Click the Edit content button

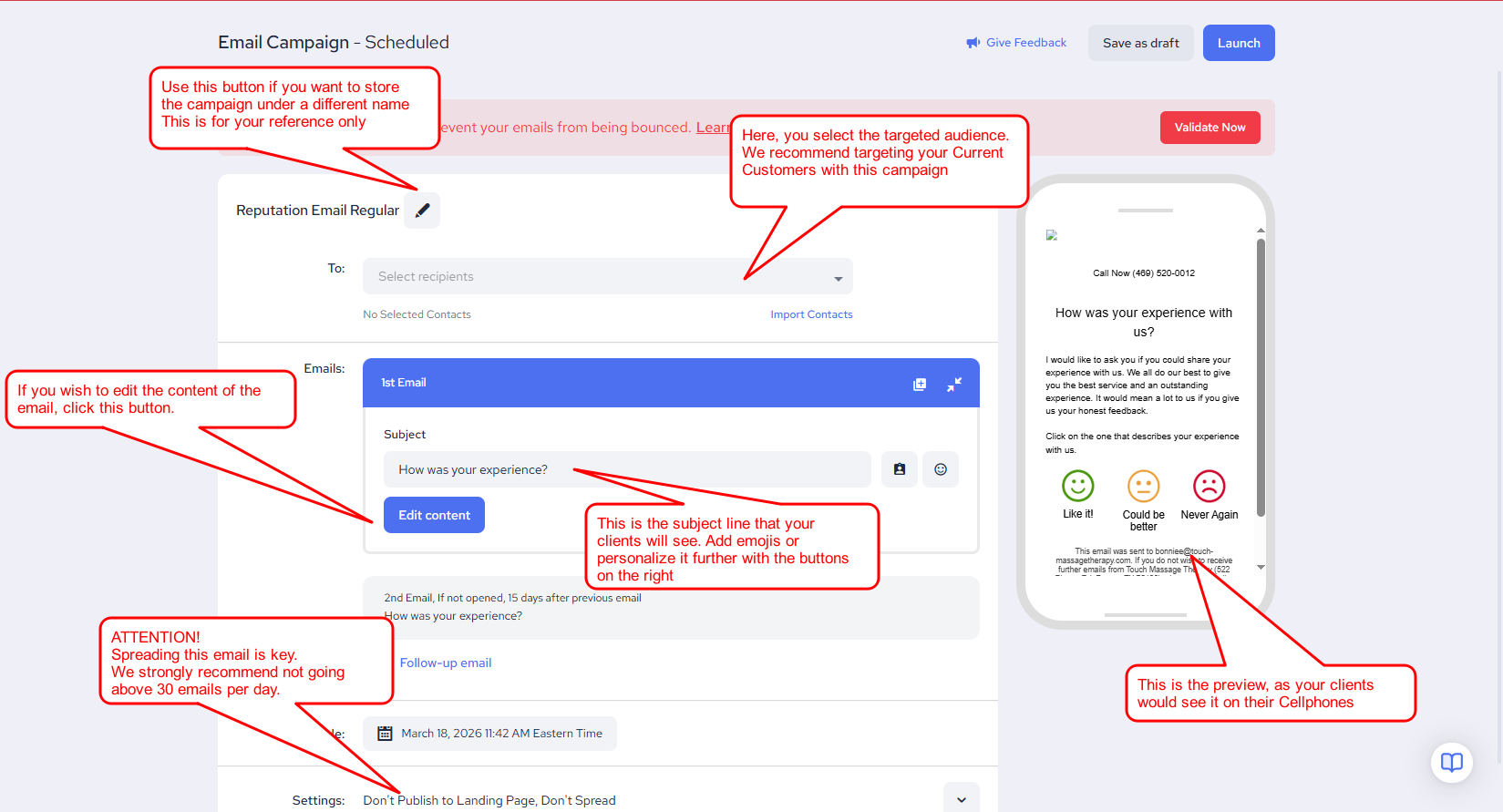[x=434, y=515]
